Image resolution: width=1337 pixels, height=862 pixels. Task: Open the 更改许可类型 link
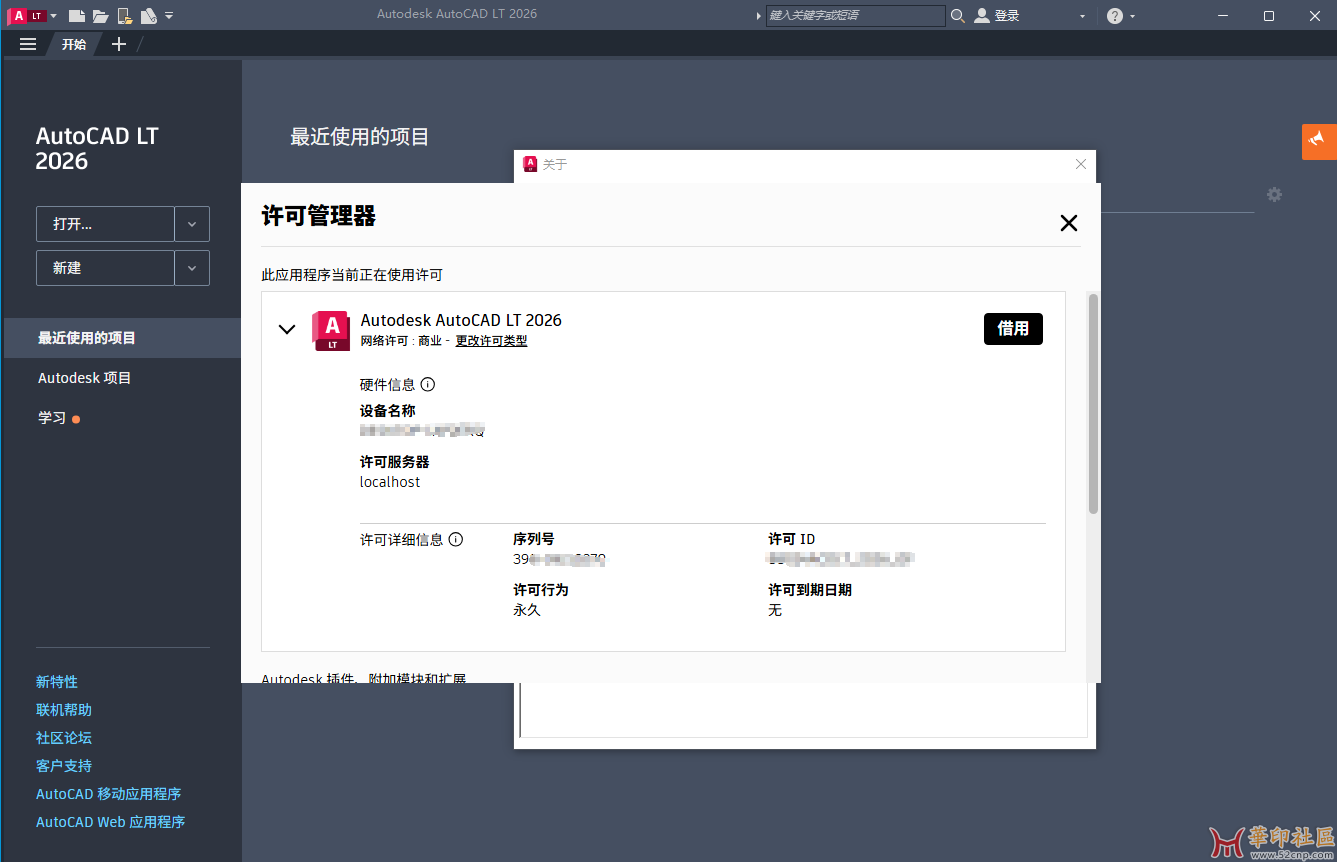point(489,340)
